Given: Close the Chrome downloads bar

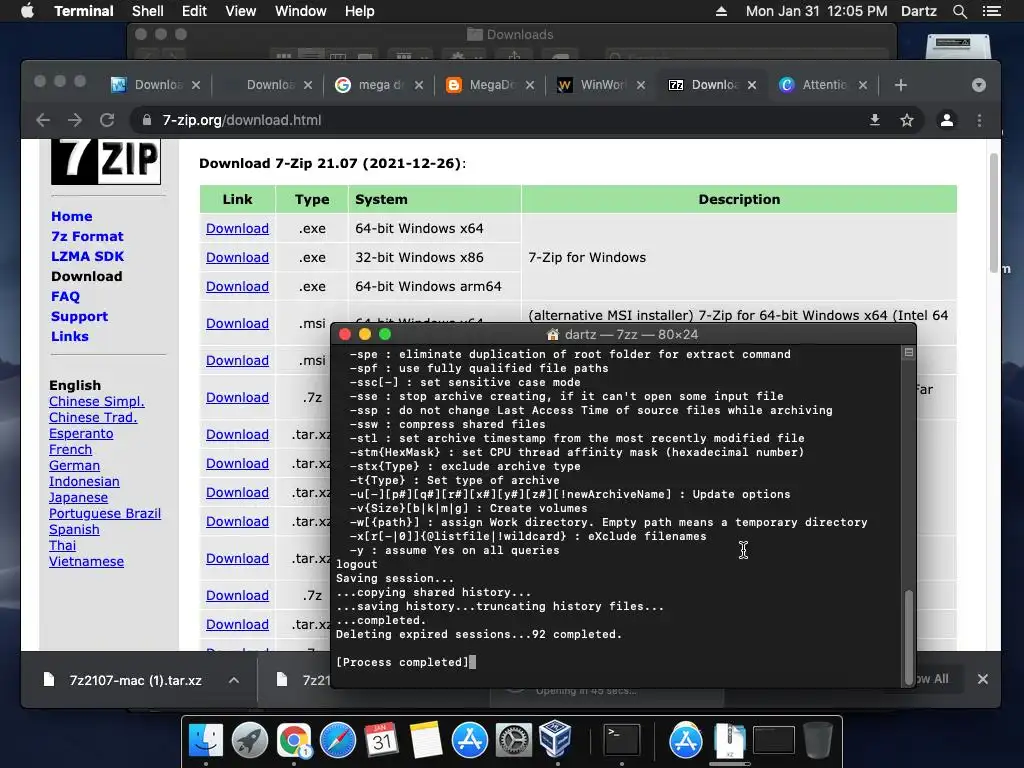Looking at the screenshot, I should (x=982, y=679).
